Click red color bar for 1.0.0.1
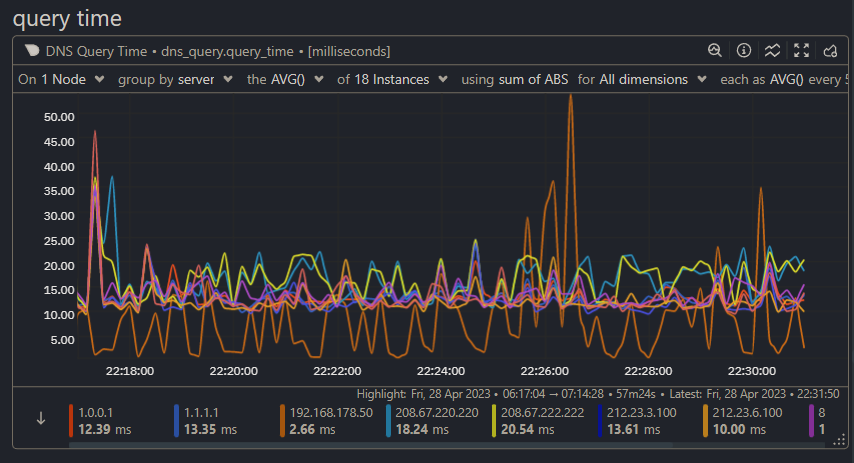This screenshot has height=463, width=854. click(71, 421)
